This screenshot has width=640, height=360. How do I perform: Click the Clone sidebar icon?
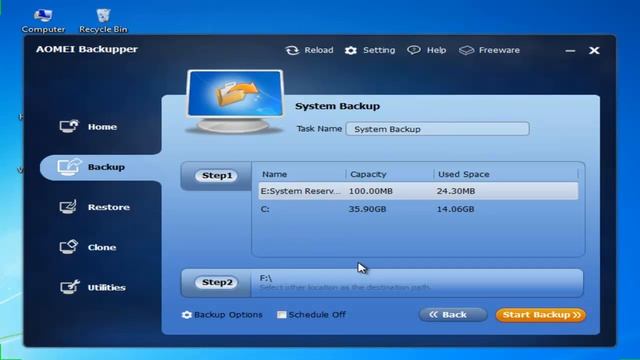click(69, 247)
